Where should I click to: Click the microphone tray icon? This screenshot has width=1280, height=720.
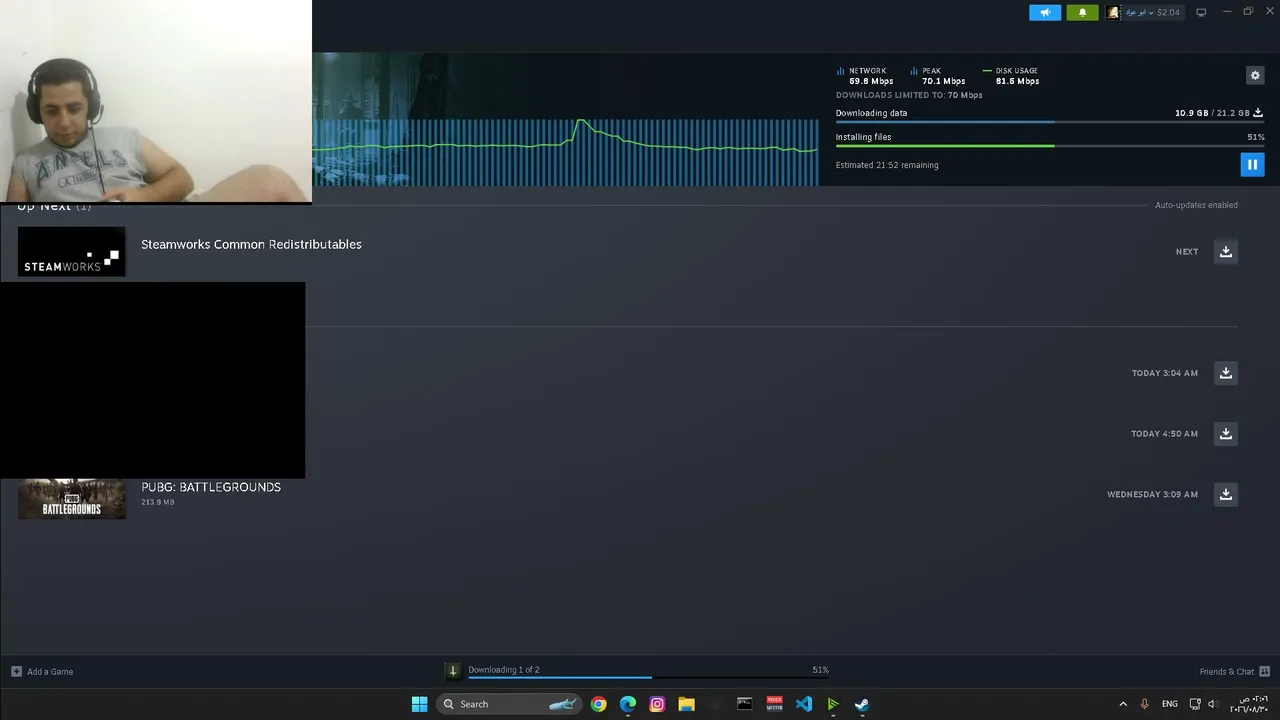[1144, 704]
